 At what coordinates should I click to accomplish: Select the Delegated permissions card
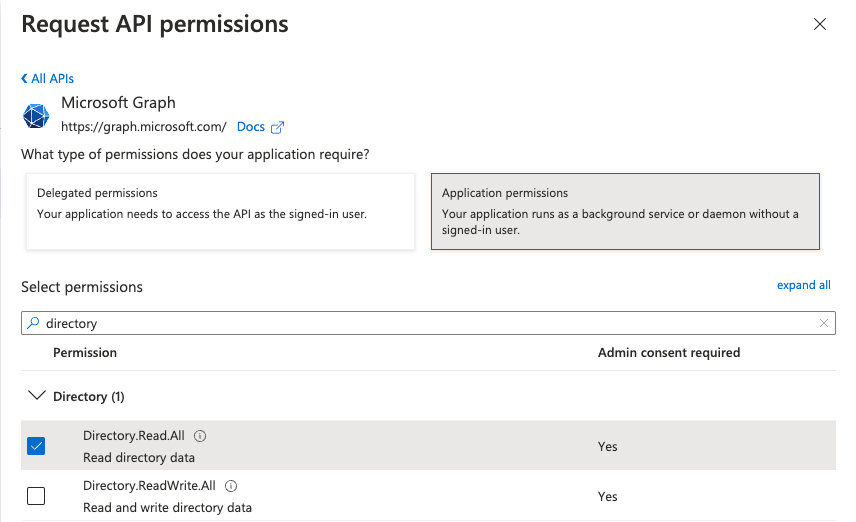220,211
